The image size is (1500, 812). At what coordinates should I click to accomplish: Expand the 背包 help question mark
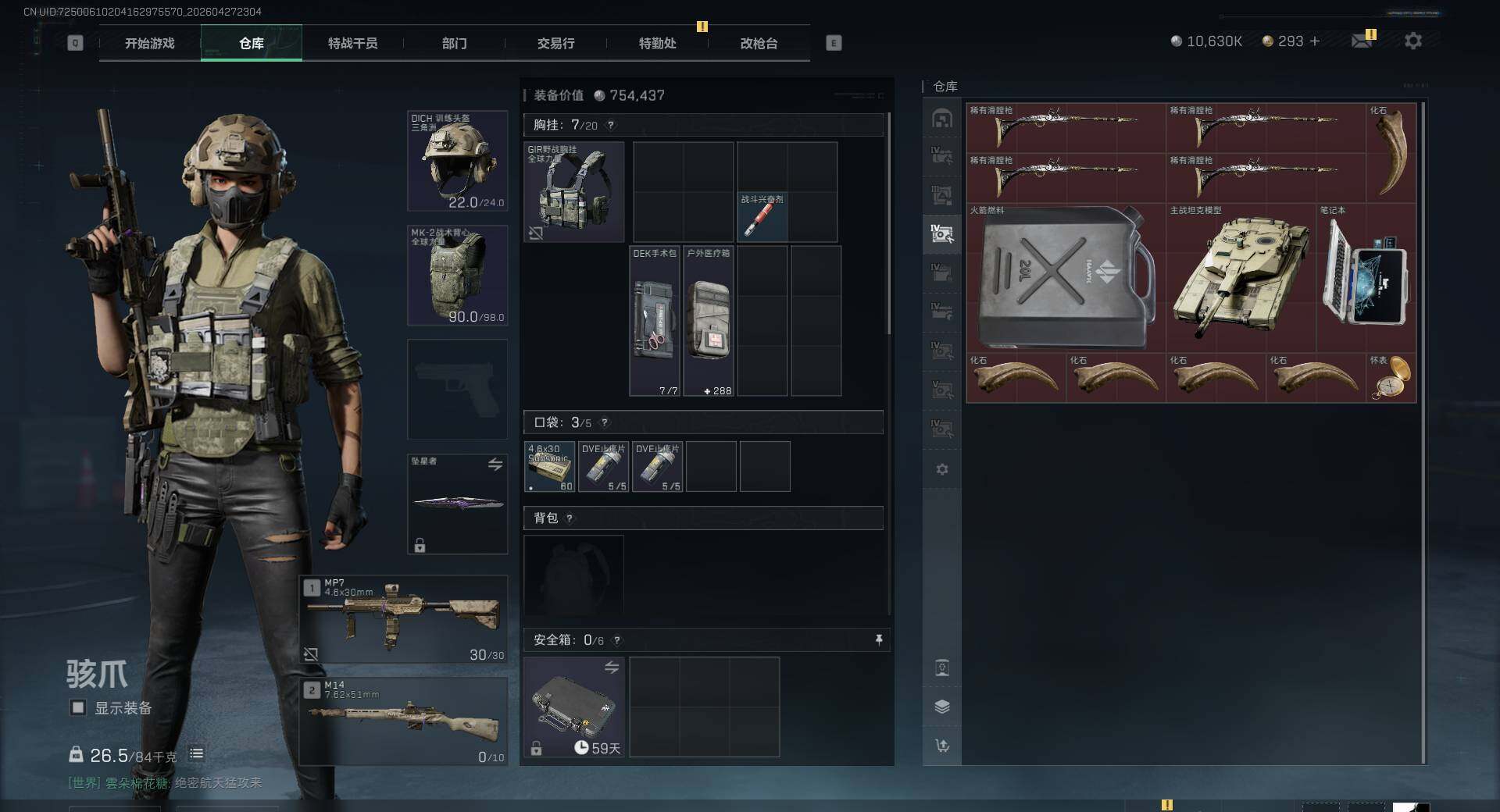pos(569,518)
